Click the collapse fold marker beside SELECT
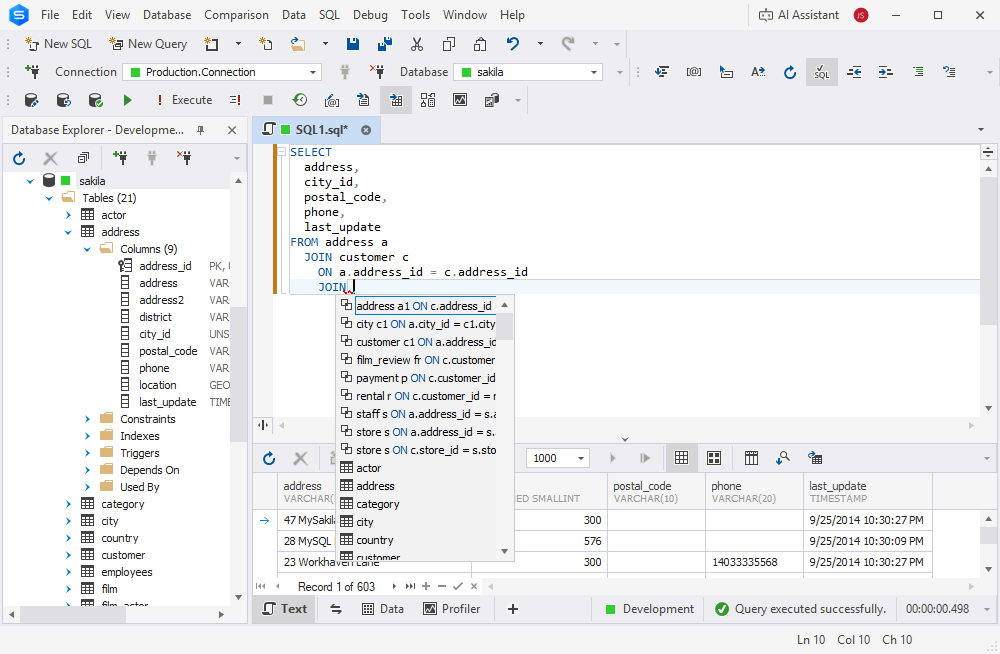Image resolution: width=1000 pixels, height=654 pixels. [x=281, y=152]
